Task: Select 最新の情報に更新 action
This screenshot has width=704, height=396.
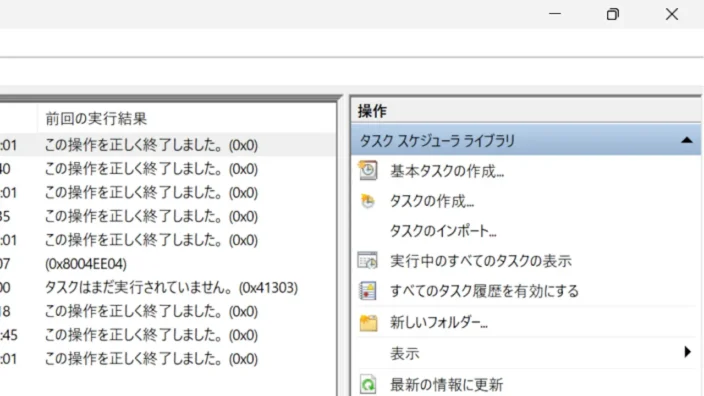Action: click(x=446, y=385)
